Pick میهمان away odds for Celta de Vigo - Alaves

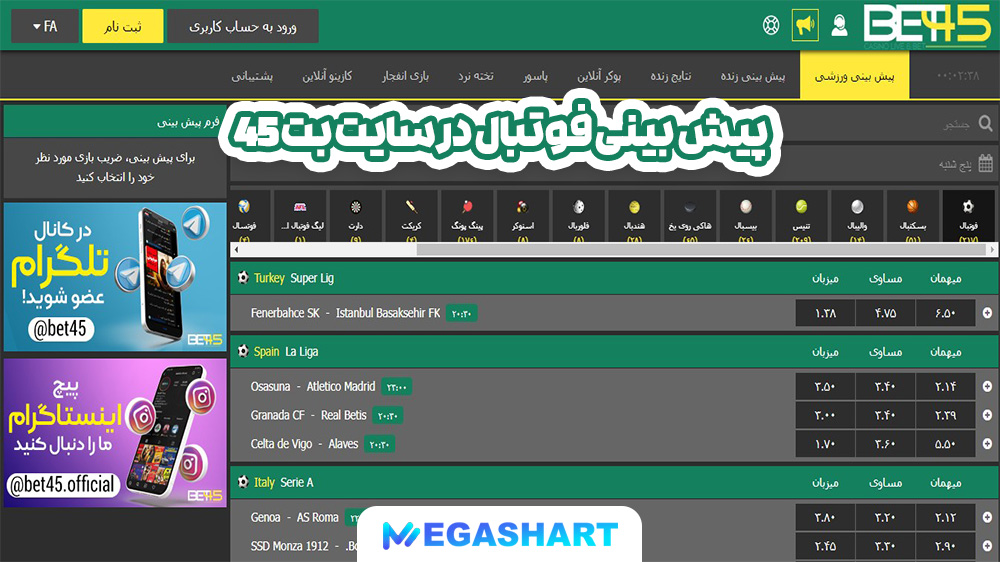[945, 443]
